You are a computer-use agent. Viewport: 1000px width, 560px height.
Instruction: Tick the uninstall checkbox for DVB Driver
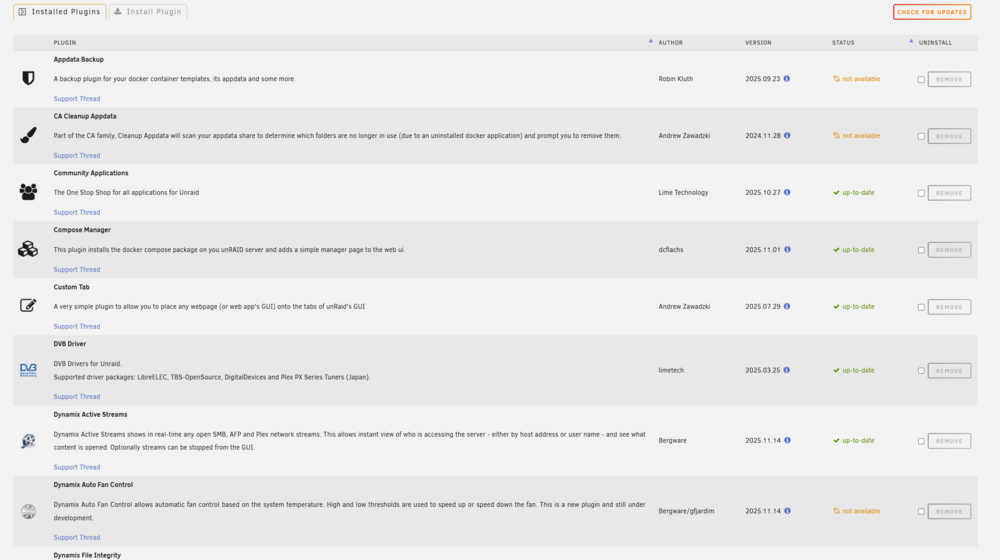[x=921, y=371]
